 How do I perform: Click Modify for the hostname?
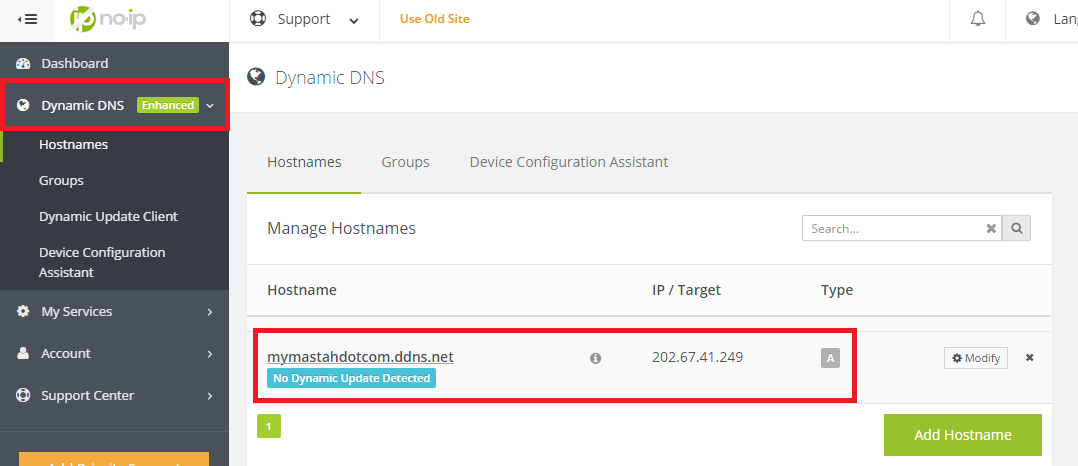(x=976, y=358)
